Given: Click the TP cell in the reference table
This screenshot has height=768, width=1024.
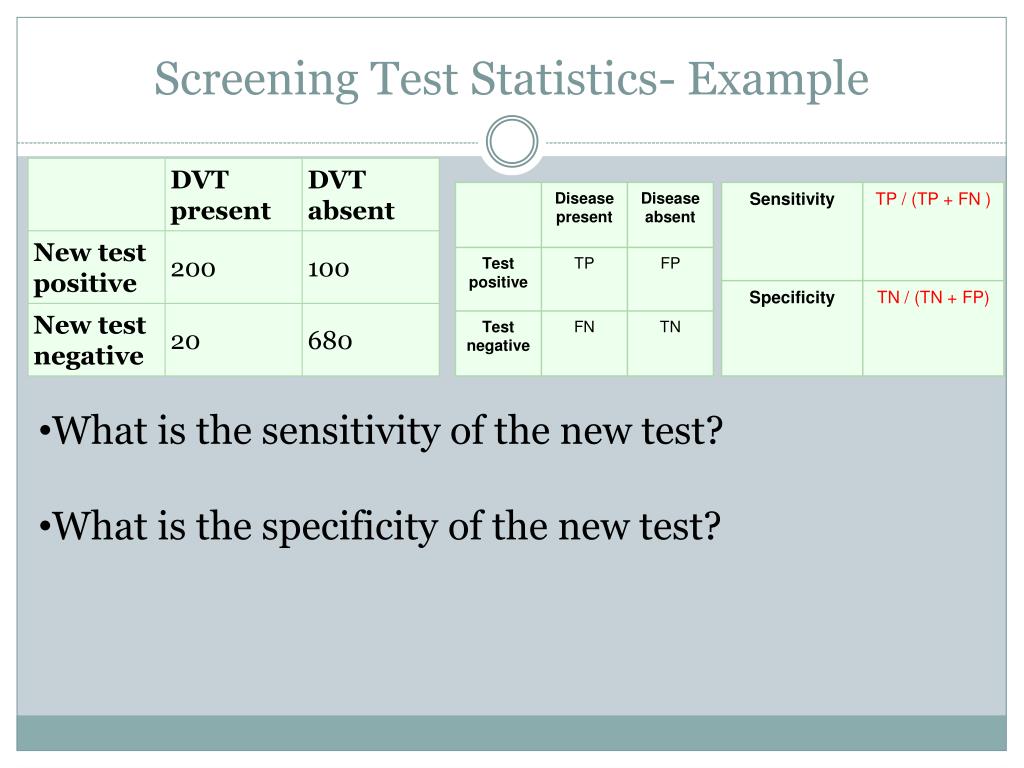Looking at the screenshot, I should pyautogui.click(x=584, y=279).
